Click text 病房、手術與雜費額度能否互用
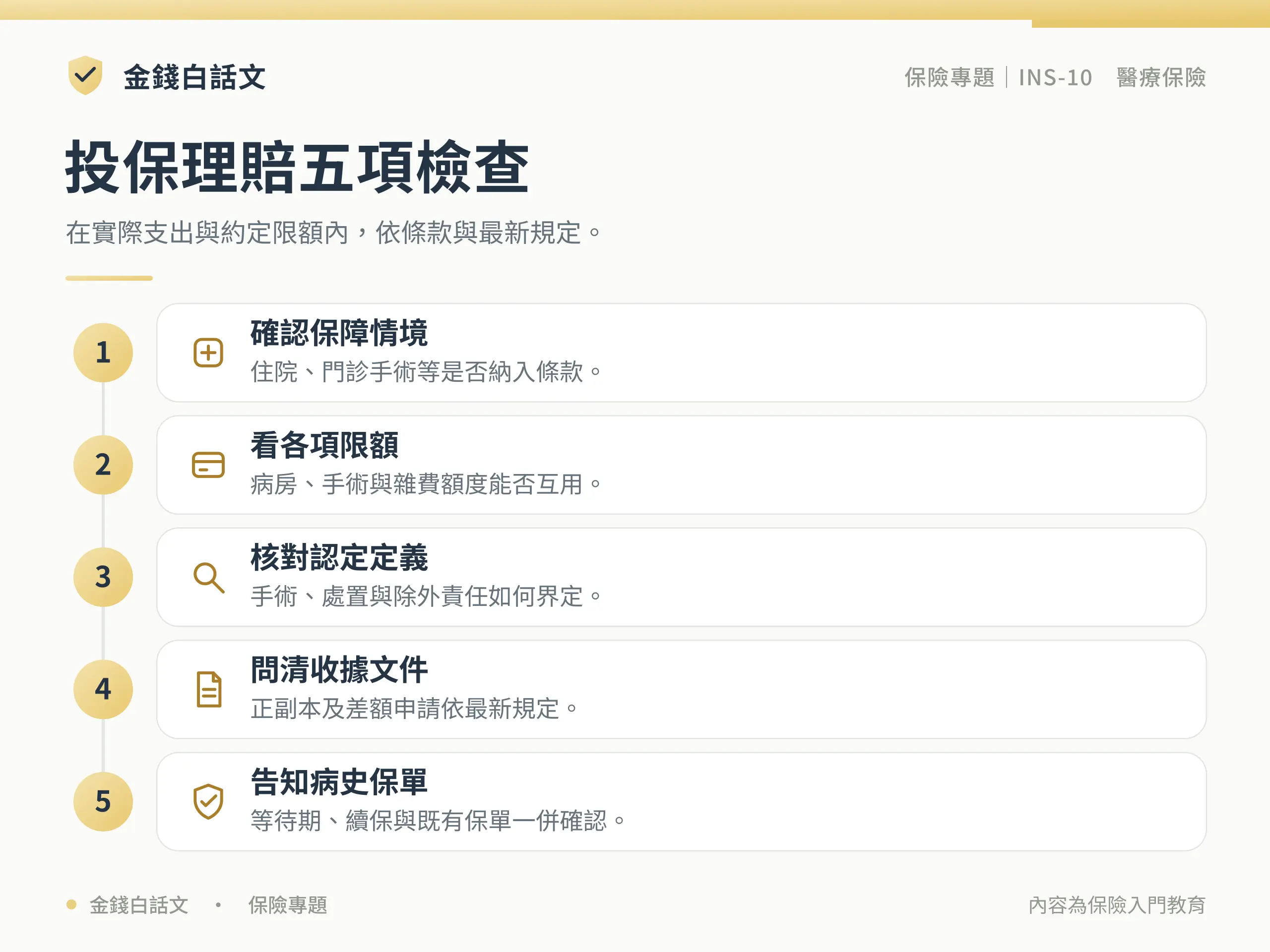The height and width of the screenshot is (952, 1270). click(x=426, y=484)
